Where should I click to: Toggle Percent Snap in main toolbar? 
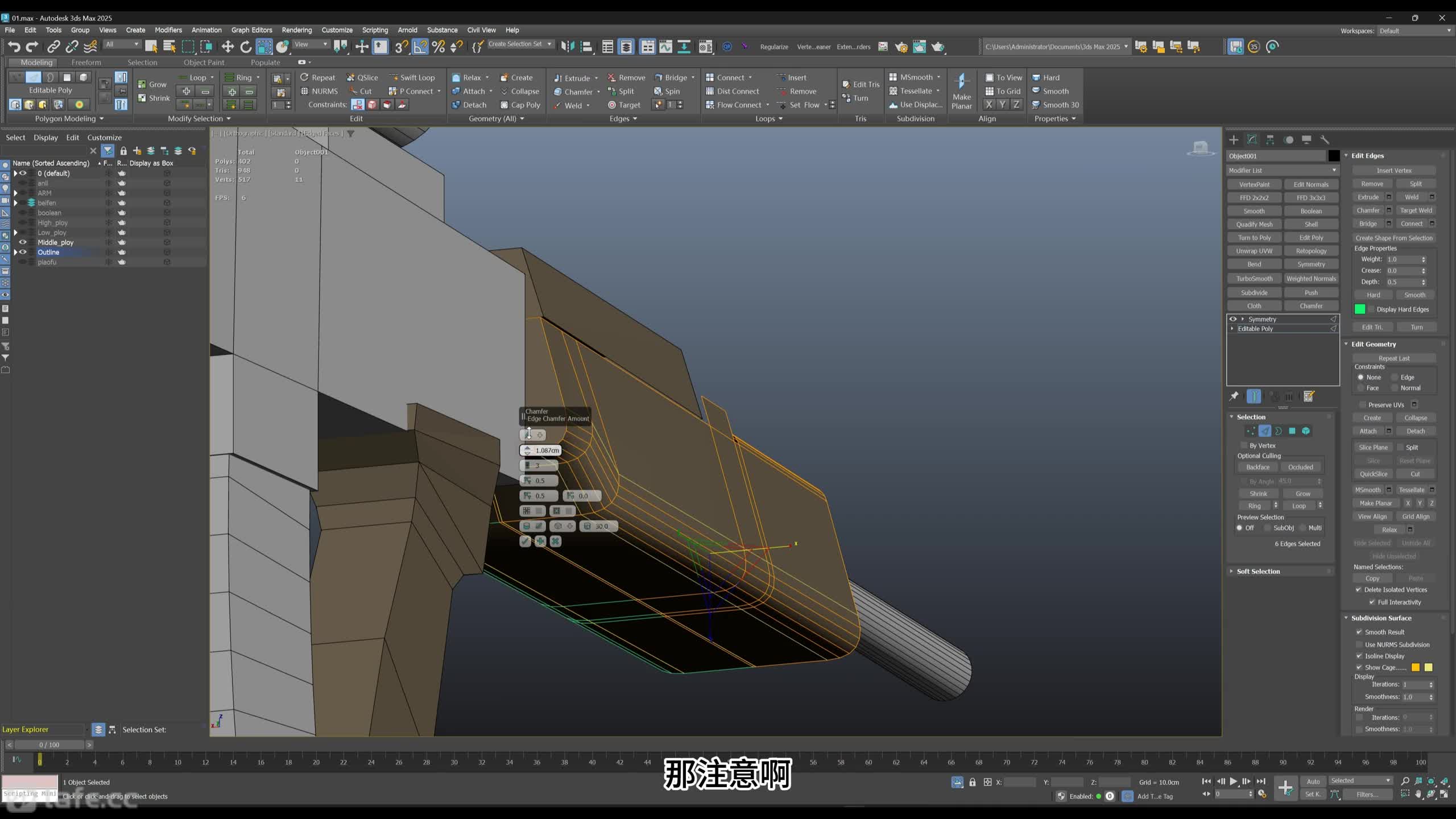point(438,47)
